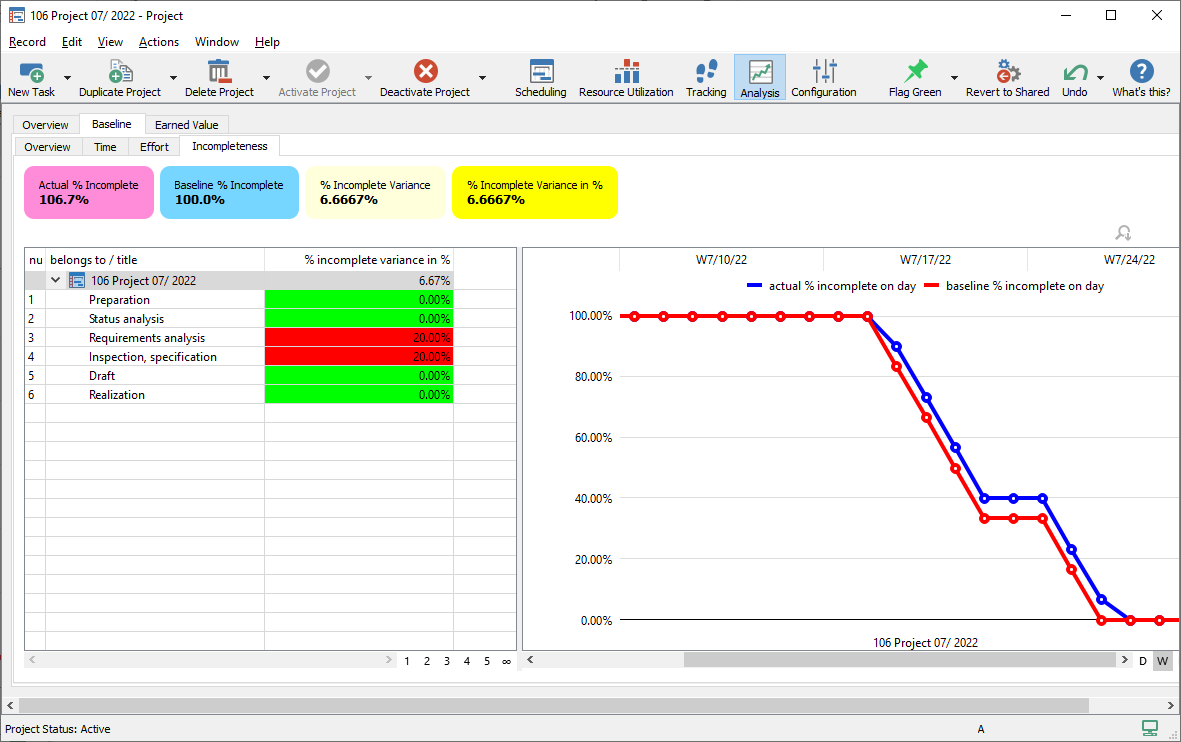Screen dimensions: 1181x742
Task: Open the Actions menu
Action: point(159,42)
